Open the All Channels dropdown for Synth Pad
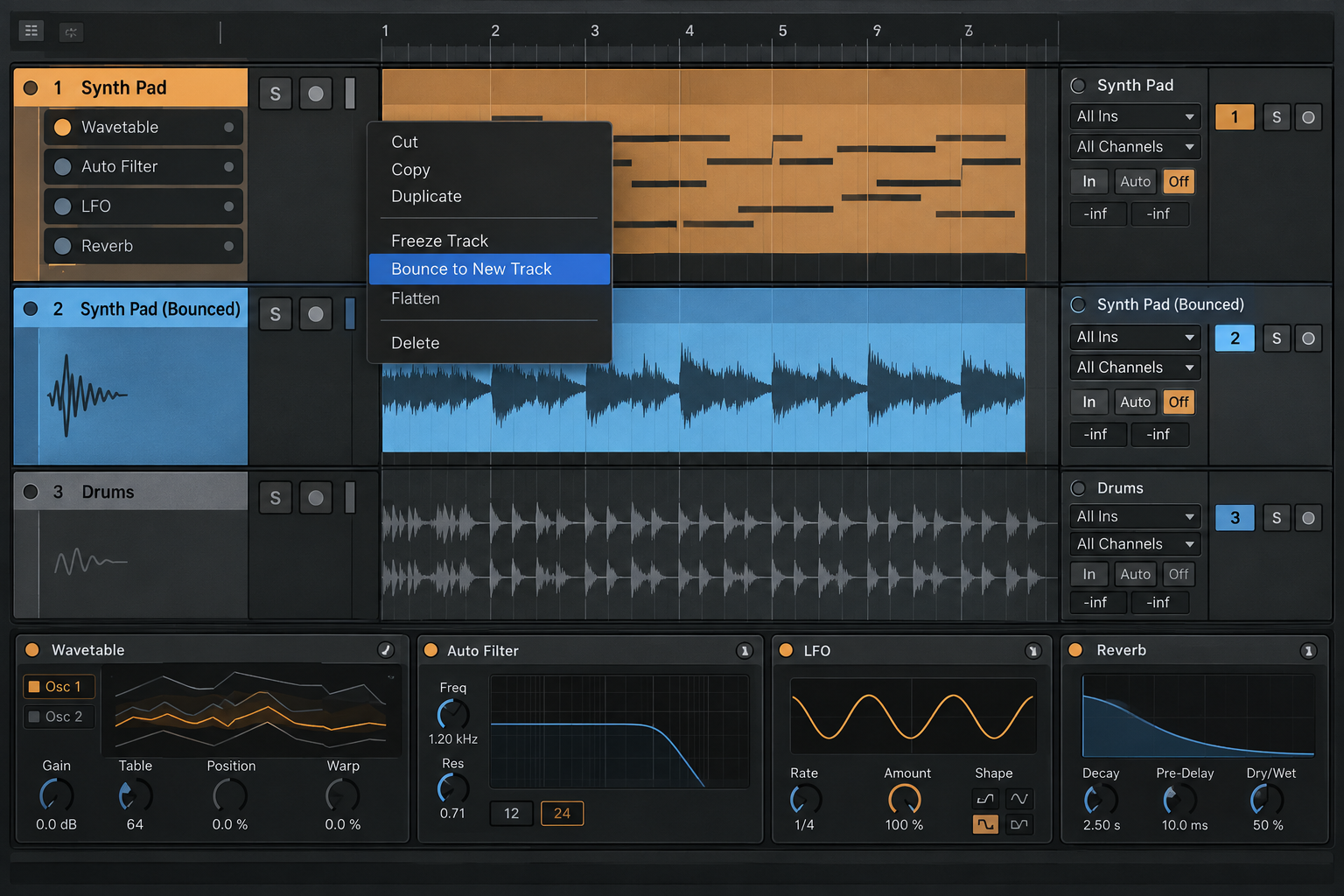 [1135, 146]
